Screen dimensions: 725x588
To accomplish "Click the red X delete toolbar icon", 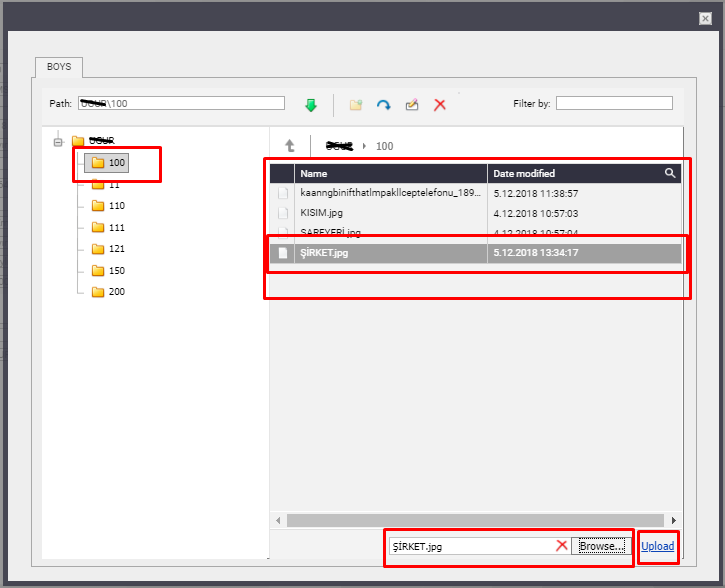I will click(439, 104).
